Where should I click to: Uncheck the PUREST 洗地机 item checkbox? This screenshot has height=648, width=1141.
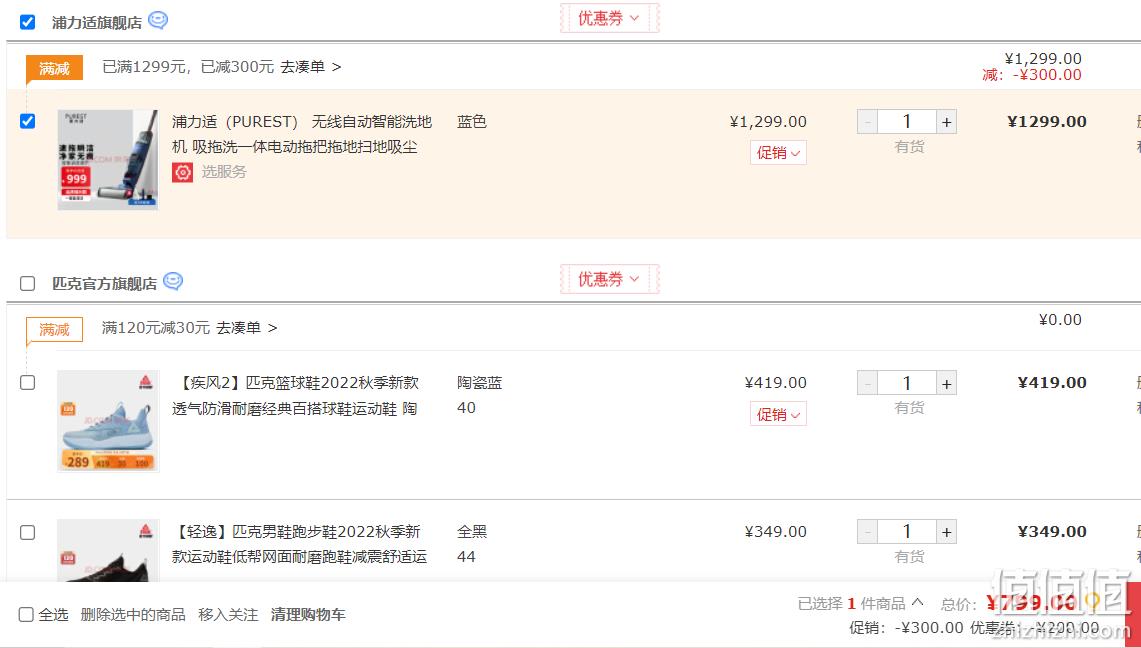[28, 121]
